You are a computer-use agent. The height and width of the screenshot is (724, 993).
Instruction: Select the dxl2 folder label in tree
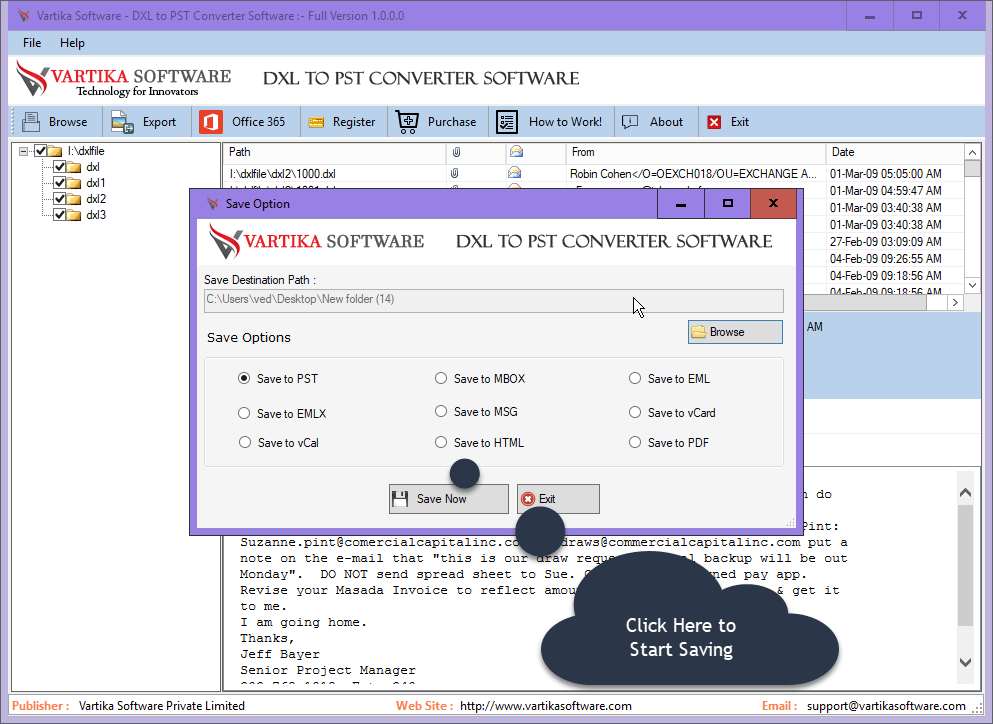pos(96,198)
